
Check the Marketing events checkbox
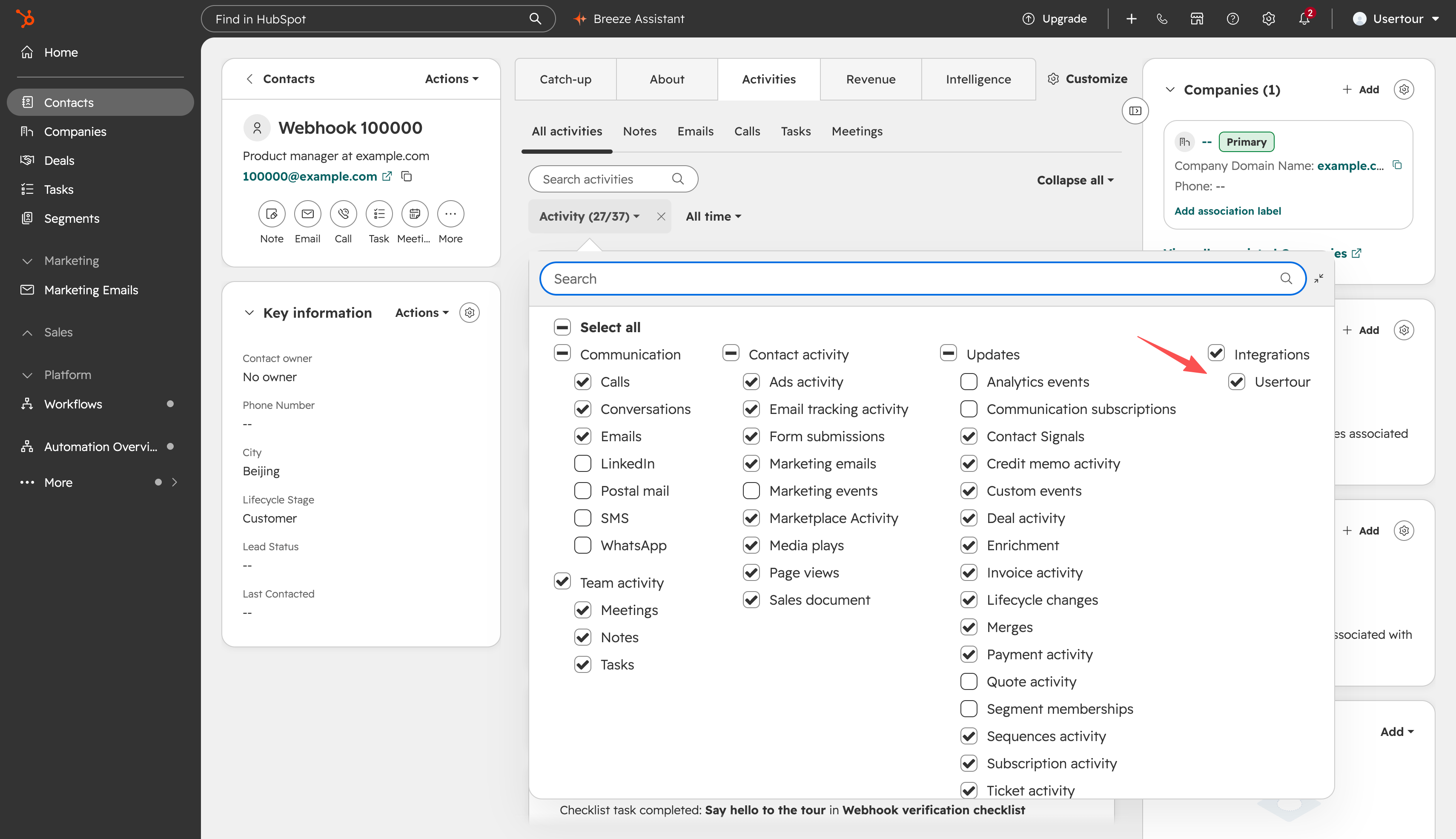coord(751,490)
